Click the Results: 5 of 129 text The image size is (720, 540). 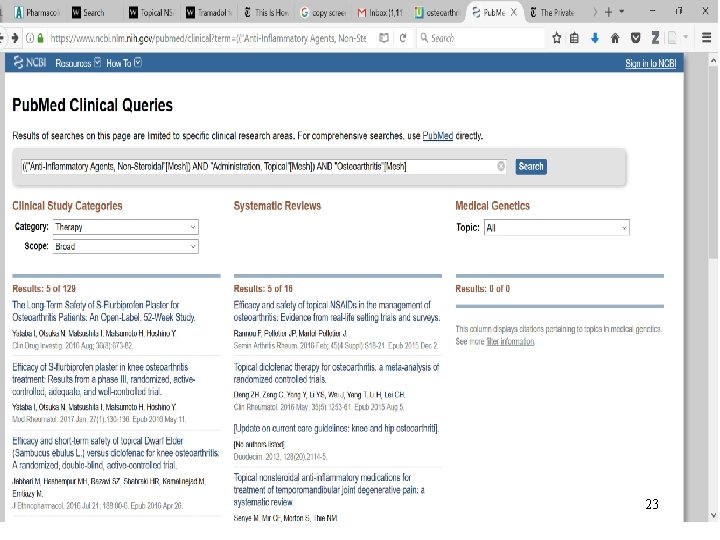pyautogui.click(x=44, y=289)
